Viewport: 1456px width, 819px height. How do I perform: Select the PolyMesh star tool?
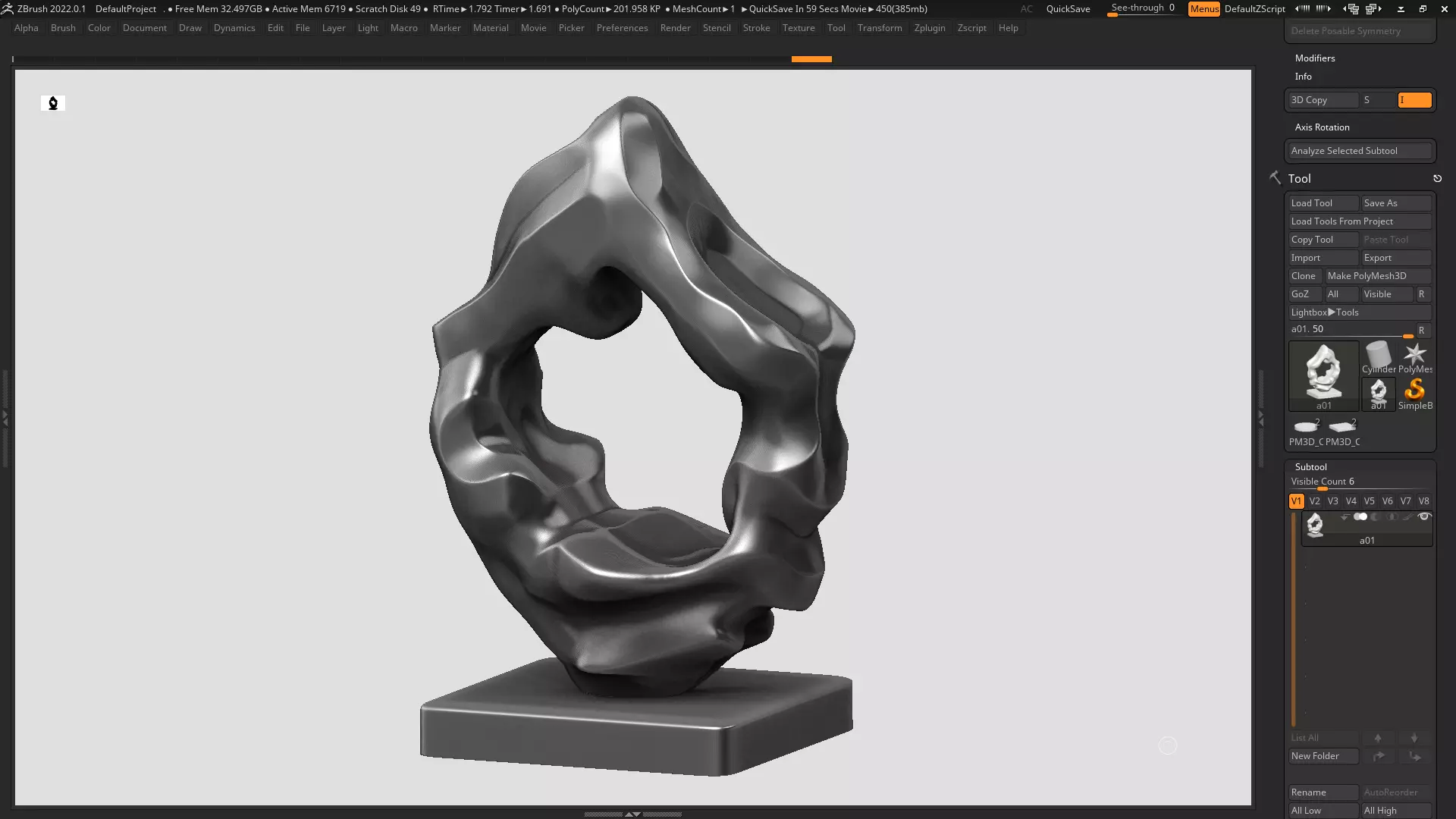pyautogui.click(x=1415, y=357)
